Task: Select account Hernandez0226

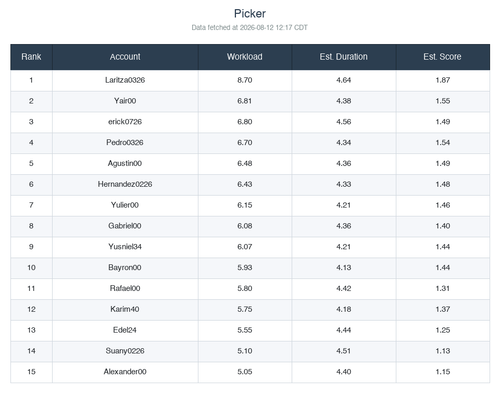Action: tap(125, 184)
